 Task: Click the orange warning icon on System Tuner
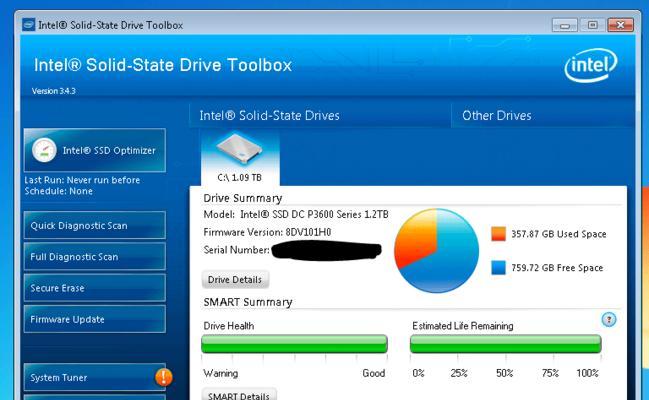click(x=164, y=377)
